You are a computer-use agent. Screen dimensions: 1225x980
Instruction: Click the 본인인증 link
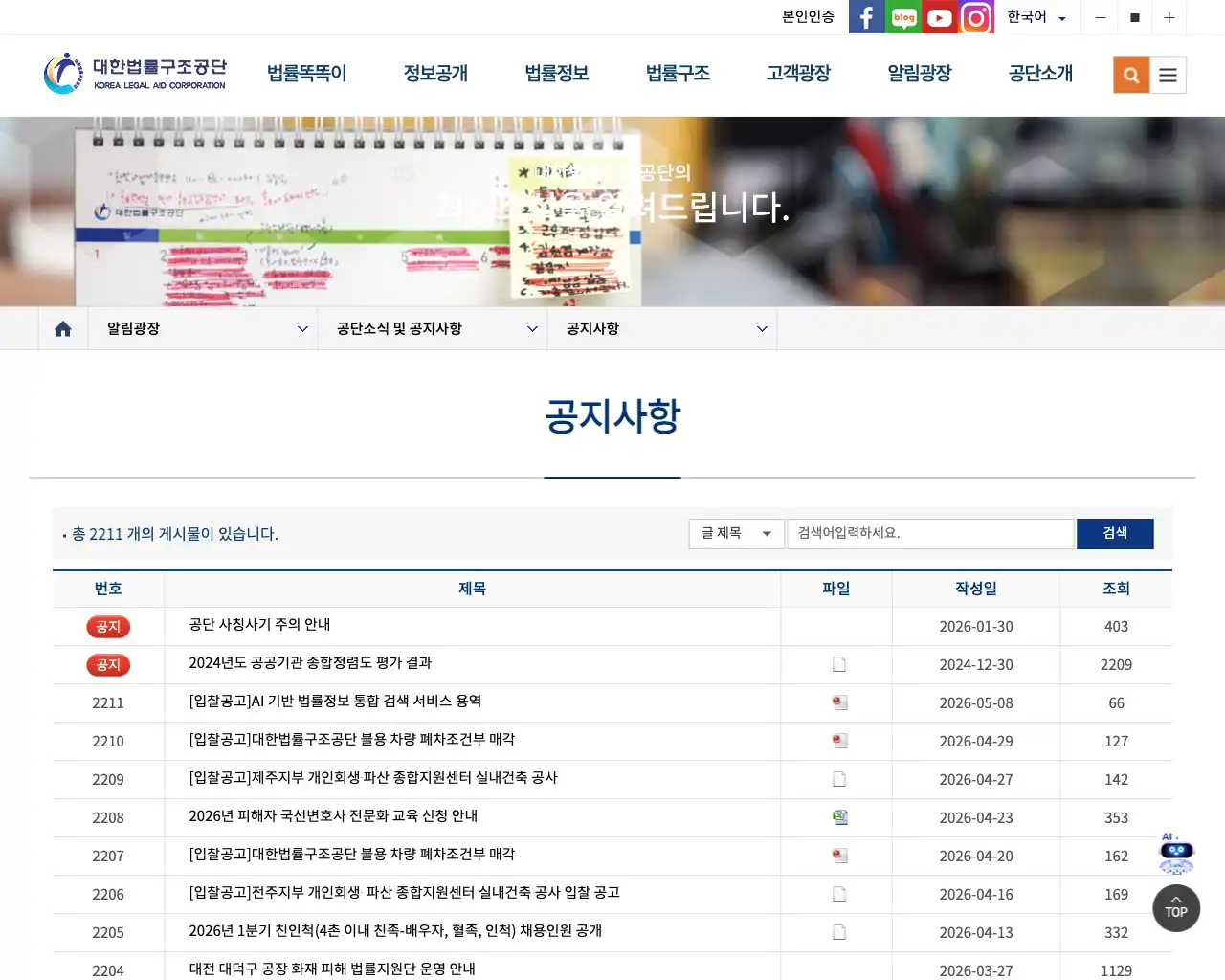click(x=808, y=17)
